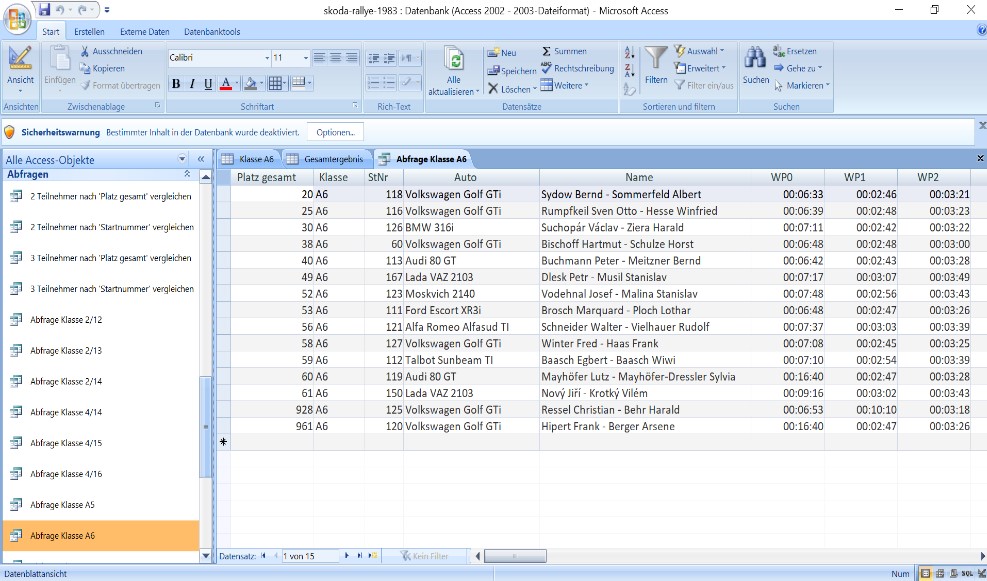Apply bold formatting
Screen dimensions: 987x581
[x=176, y=84]
